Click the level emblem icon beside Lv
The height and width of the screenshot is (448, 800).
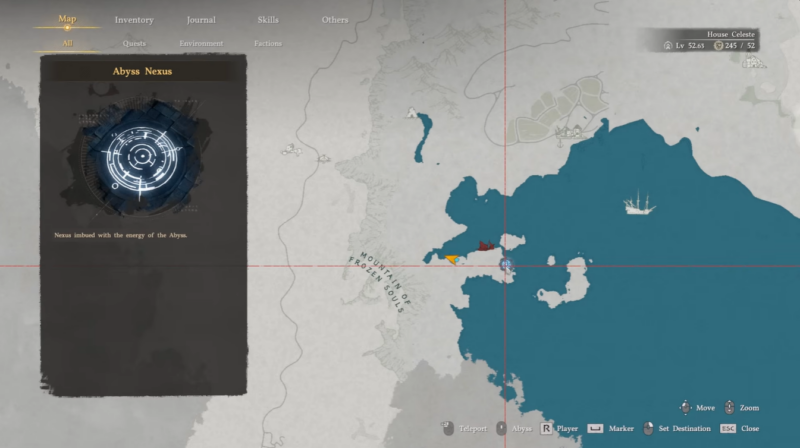668,45
